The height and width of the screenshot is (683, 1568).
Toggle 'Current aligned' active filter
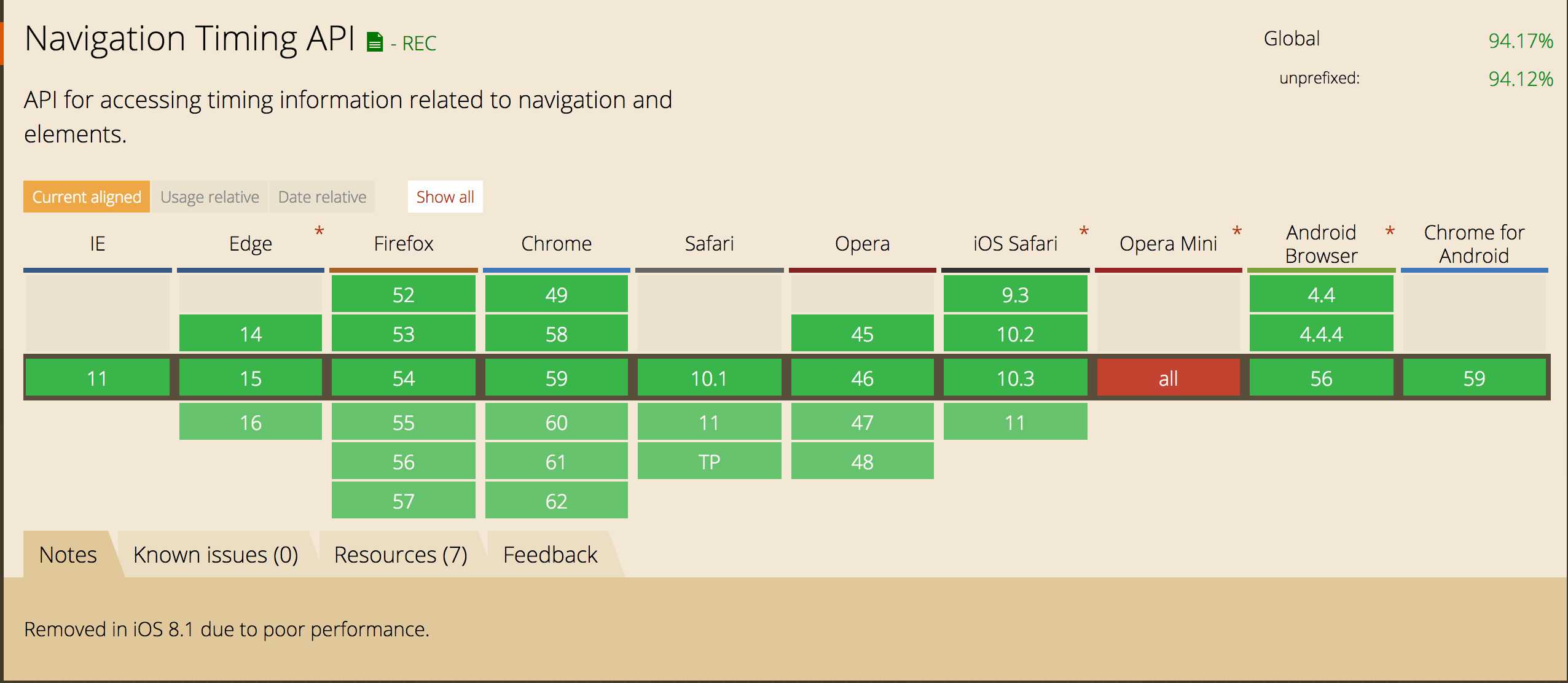click(x=86, y=197)
